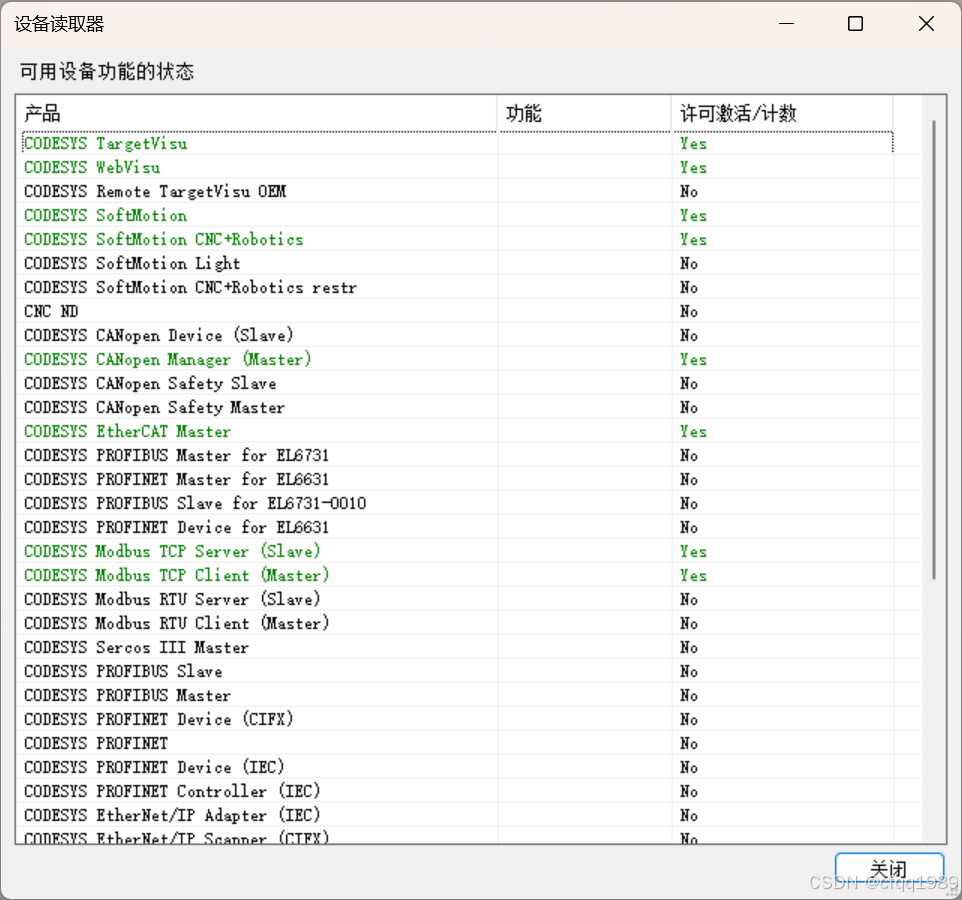Click Yes value for CANopen Manager (Master)
Screen dimensions: 962x900
693,359
